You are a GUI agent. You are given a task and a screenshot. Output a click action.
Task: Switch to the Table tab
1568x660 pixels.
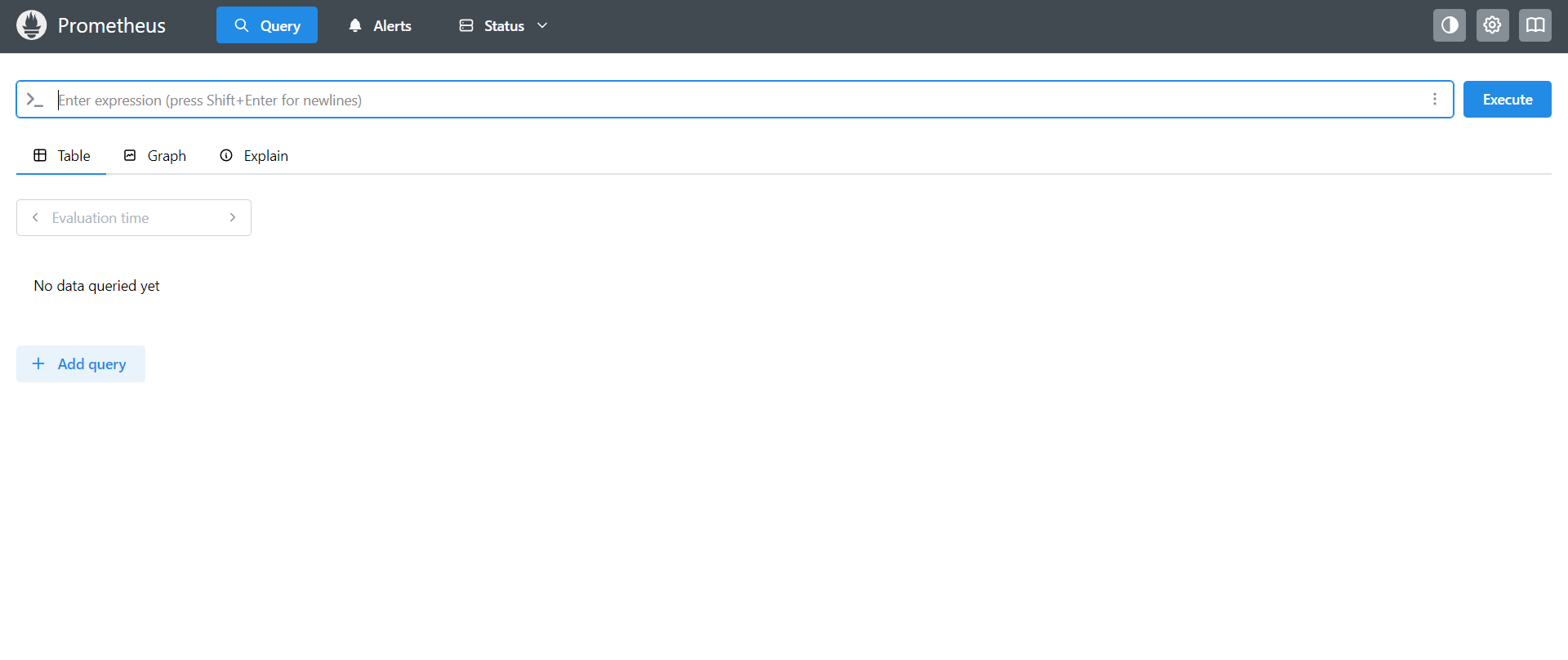tap(61, 155)
